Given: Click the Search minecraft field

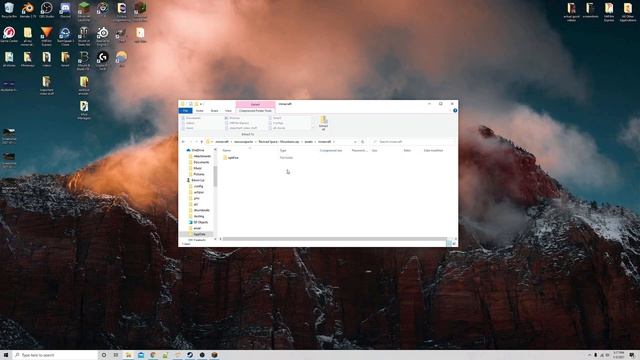Looking at the screenshot, I should pos(413,142).
